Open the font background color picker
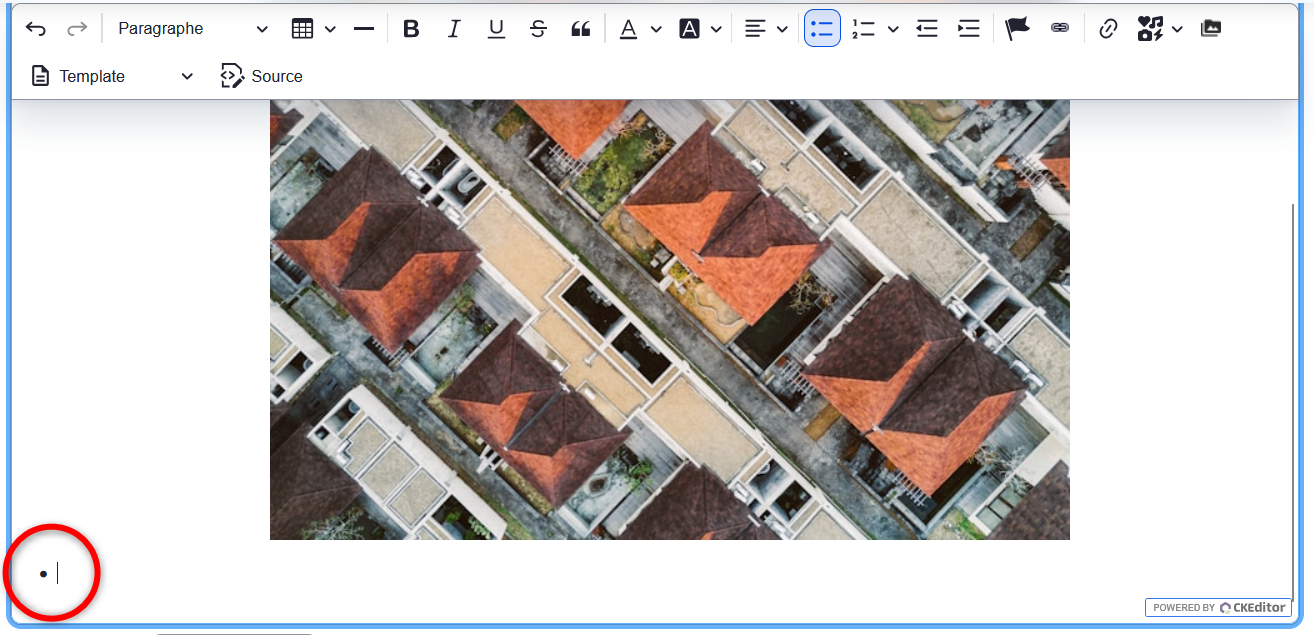Viewport: 1314px width, 635px height. tap(689, 29)
